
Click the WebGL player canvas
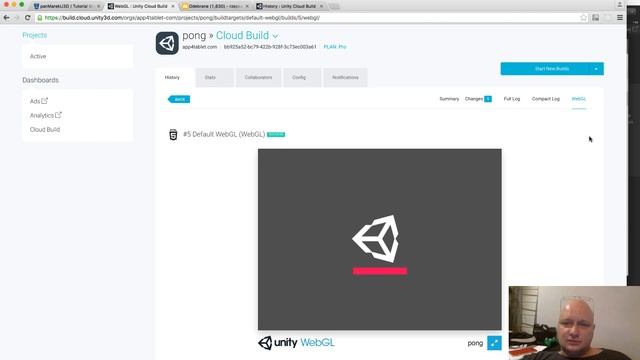click(380, 239)
